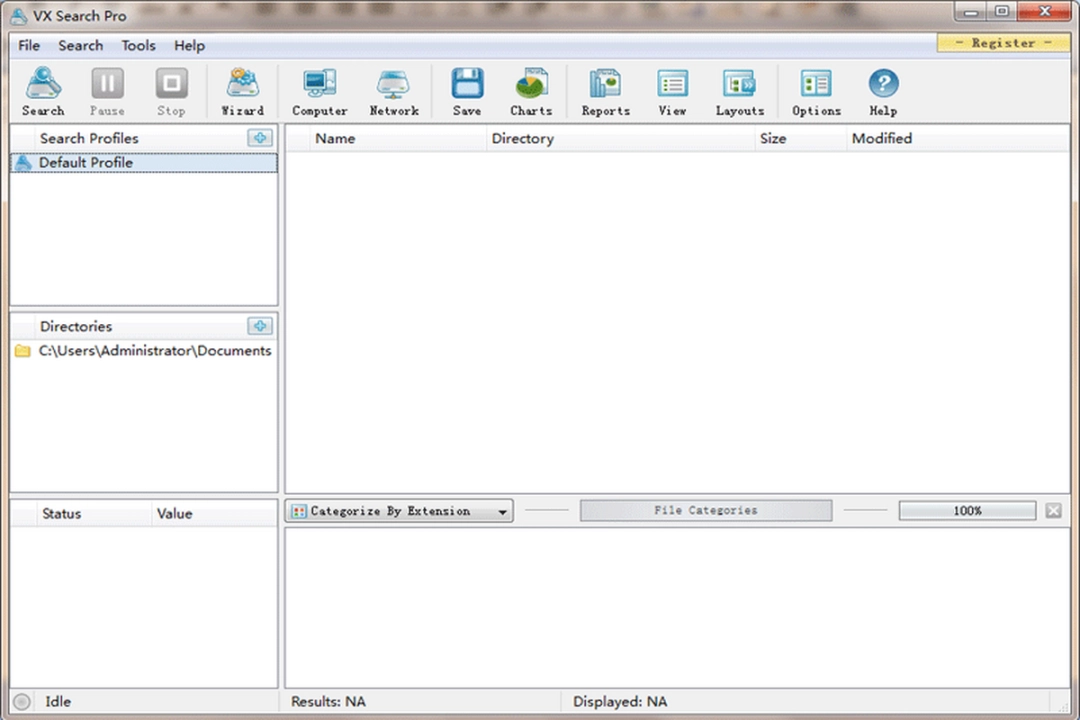Open the Search Wizard
Viewport: 1080px width, 720px height.
point(242,92)
